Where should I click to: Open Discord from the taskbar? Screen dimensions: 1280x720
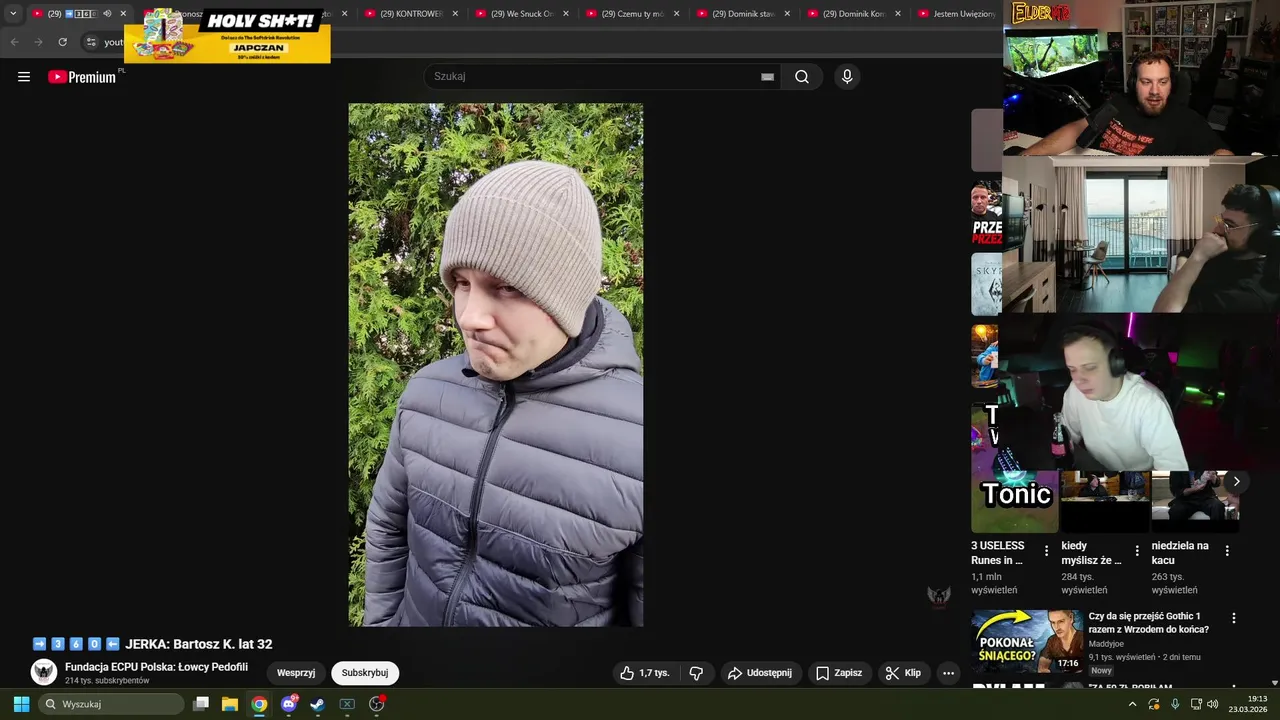(289, 704)
